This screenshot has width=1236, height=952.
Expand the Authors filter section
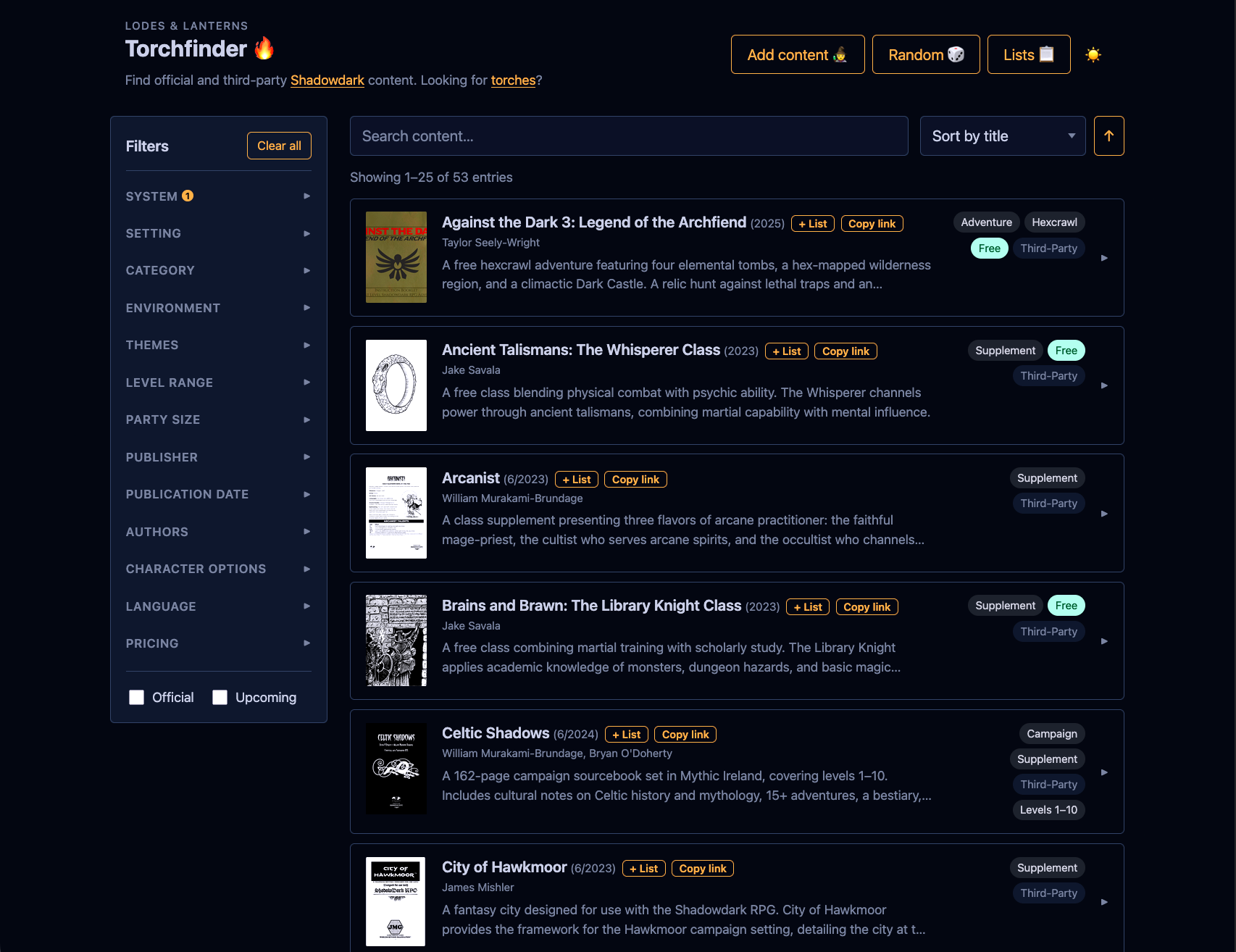[219, 532]
